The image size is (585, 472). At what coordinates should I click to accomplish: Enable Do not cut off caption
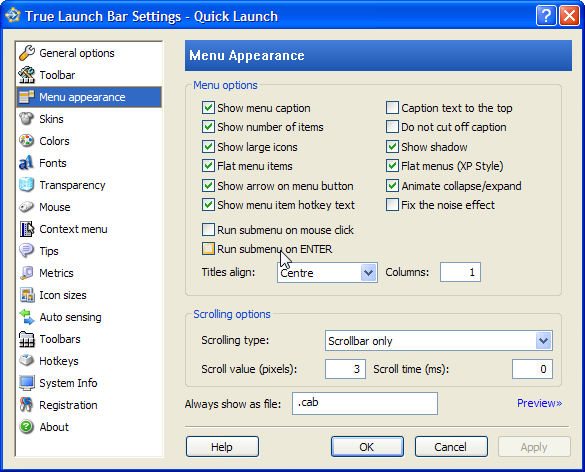click(392, 127)
